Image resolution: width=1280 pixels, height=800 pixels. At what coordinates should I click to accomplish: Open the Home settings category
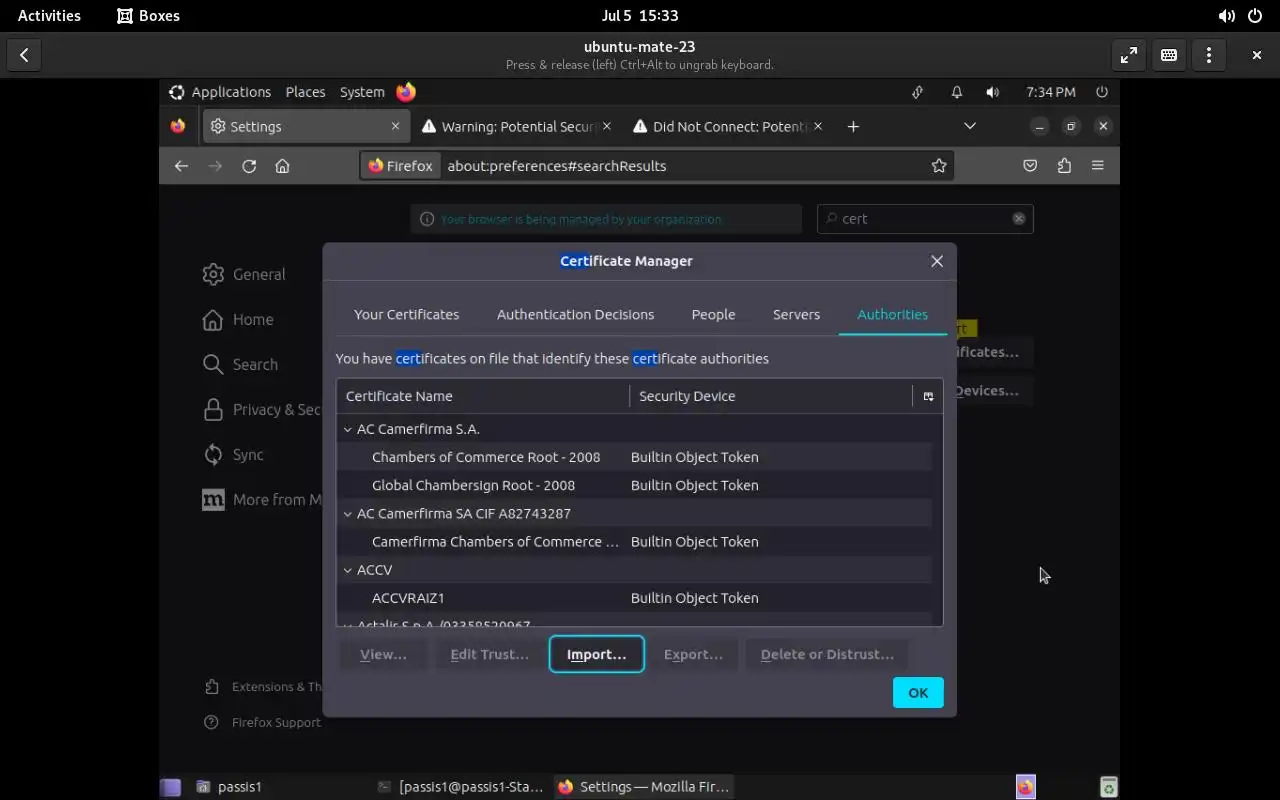click(238, 320)
